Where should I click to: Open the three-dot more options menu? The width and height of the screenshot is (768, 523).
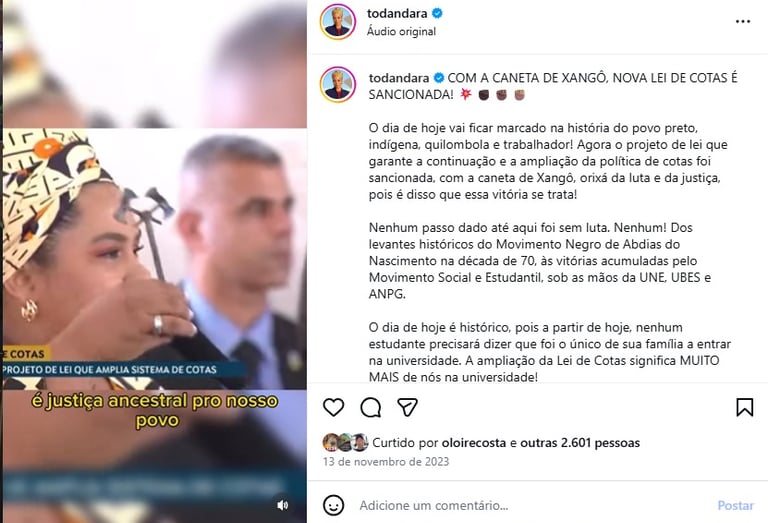click(x=743, y=22)
